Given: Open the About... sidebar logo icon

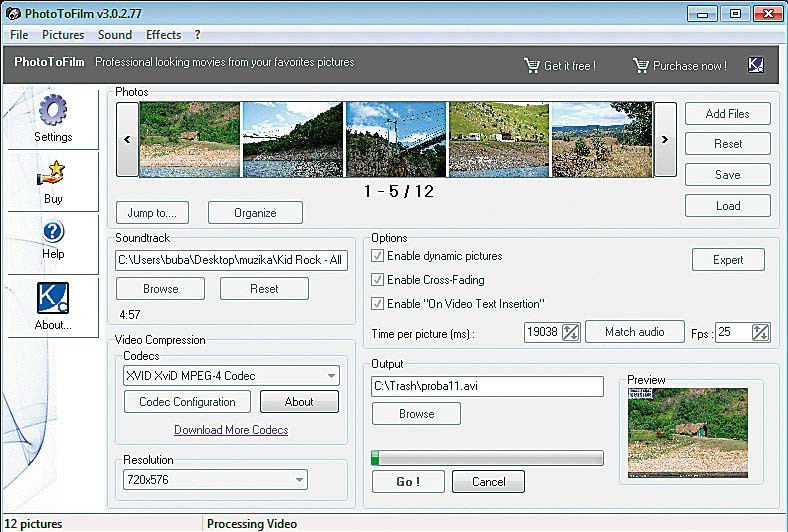Looking at the screenshot, I should tap(53, 297).
